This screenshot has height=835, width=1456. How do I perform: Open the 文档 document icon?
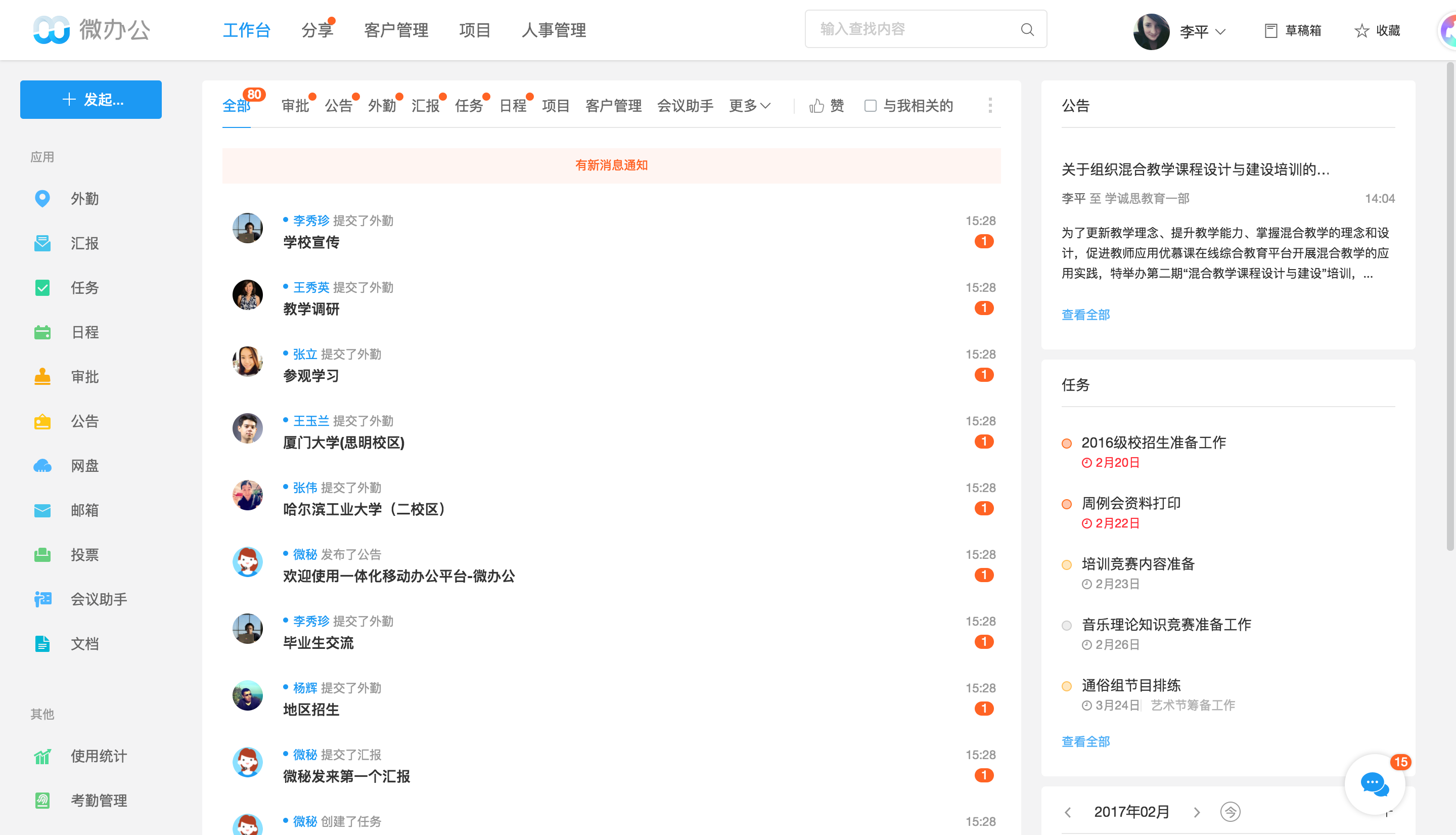[x=42, y=643]
